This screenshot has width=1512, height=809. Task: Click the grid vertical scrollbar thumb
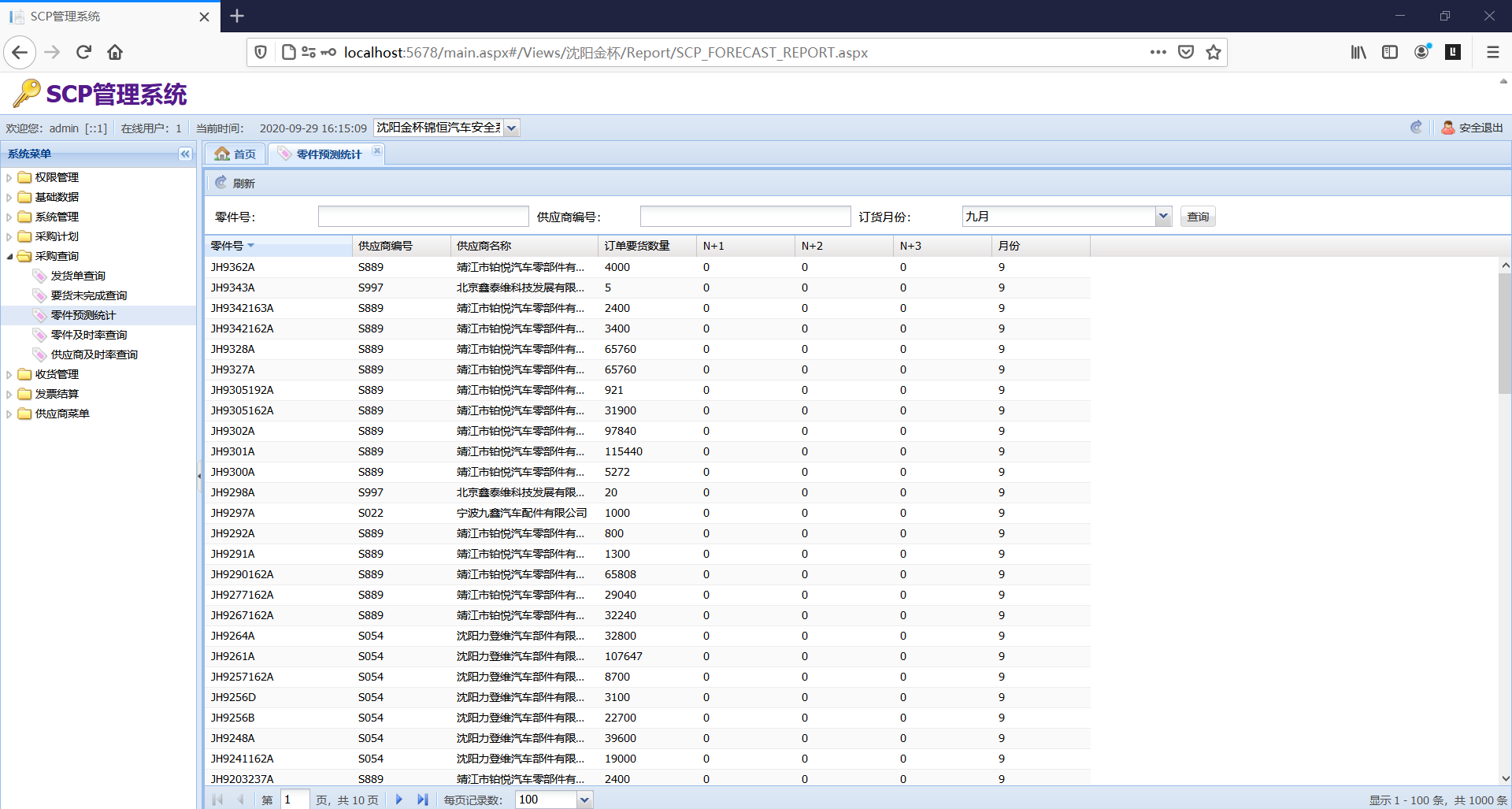pos(1505,334)
